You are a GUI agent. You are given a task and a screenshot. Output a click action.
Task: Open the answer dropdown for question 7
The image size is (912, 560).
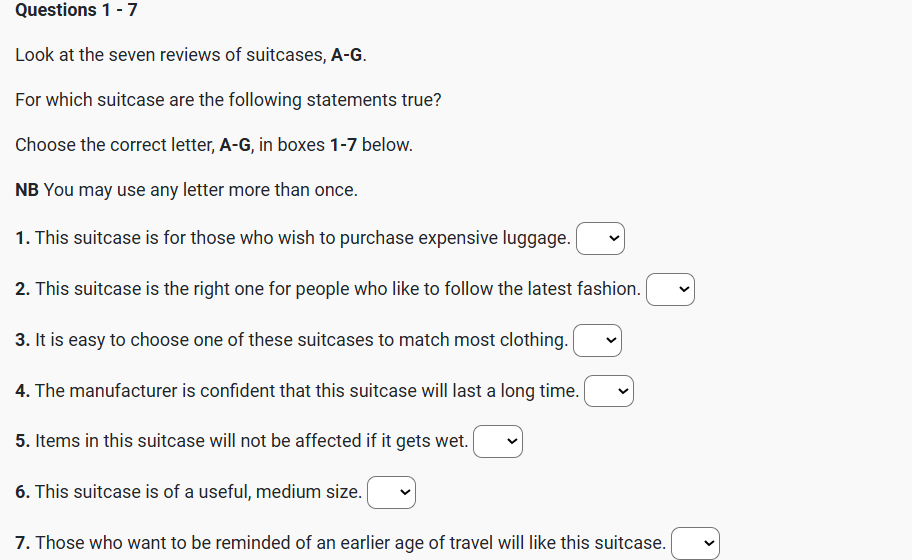coord(695,544)
